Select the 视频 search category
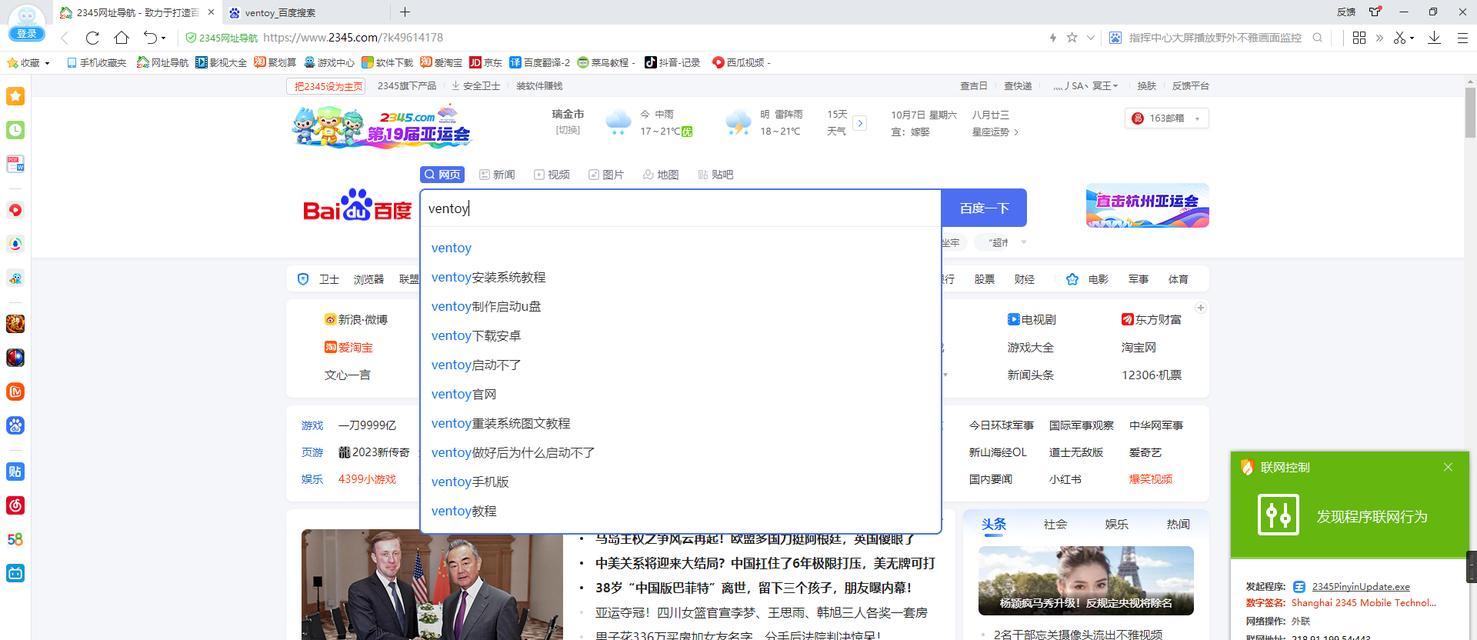1477x640 pixels. [552, 175]
